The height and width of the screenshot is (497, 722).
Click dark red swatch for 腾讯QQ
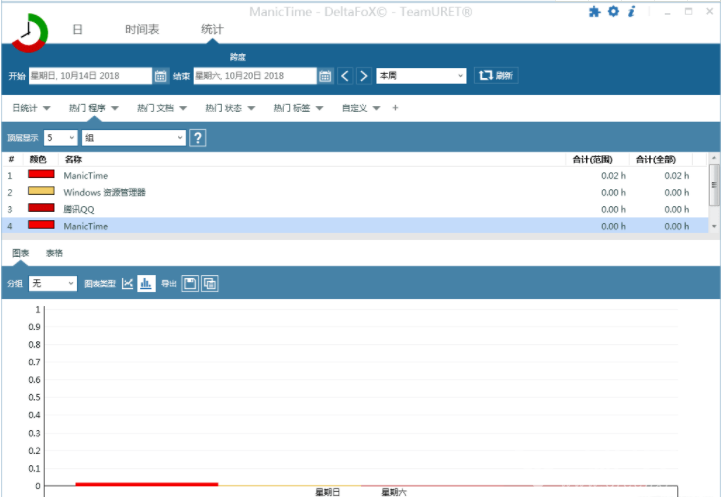point(41,208)
